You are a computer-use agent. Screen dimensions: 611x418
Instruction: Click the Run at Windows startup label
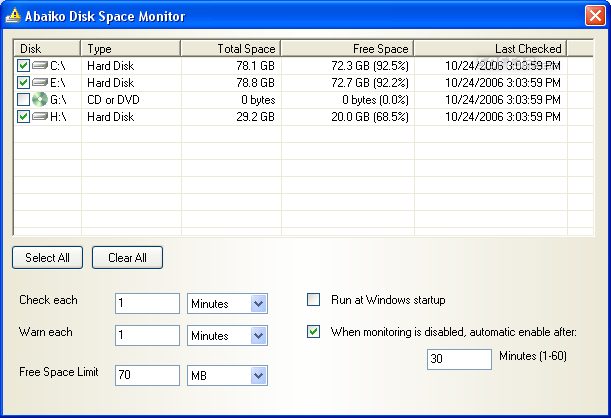pos(388,300)
